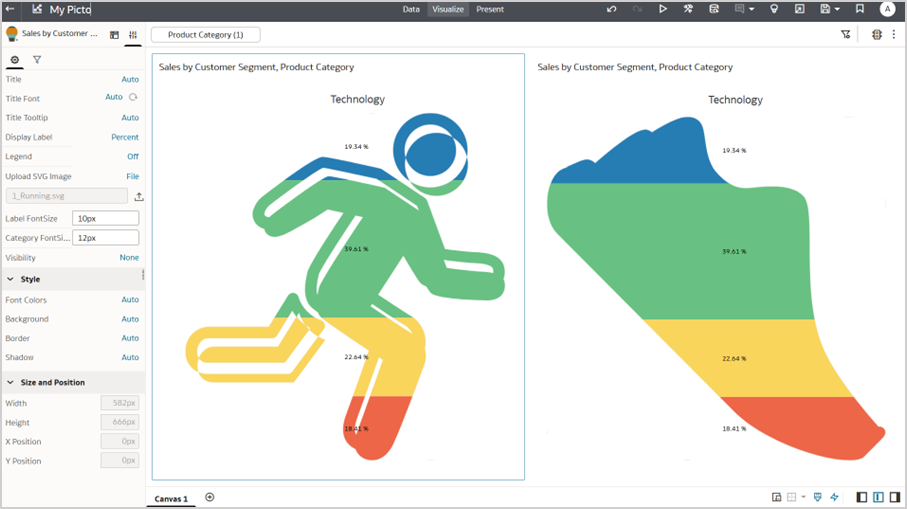Click the Title Font Auto link

(x=114, y=97)
